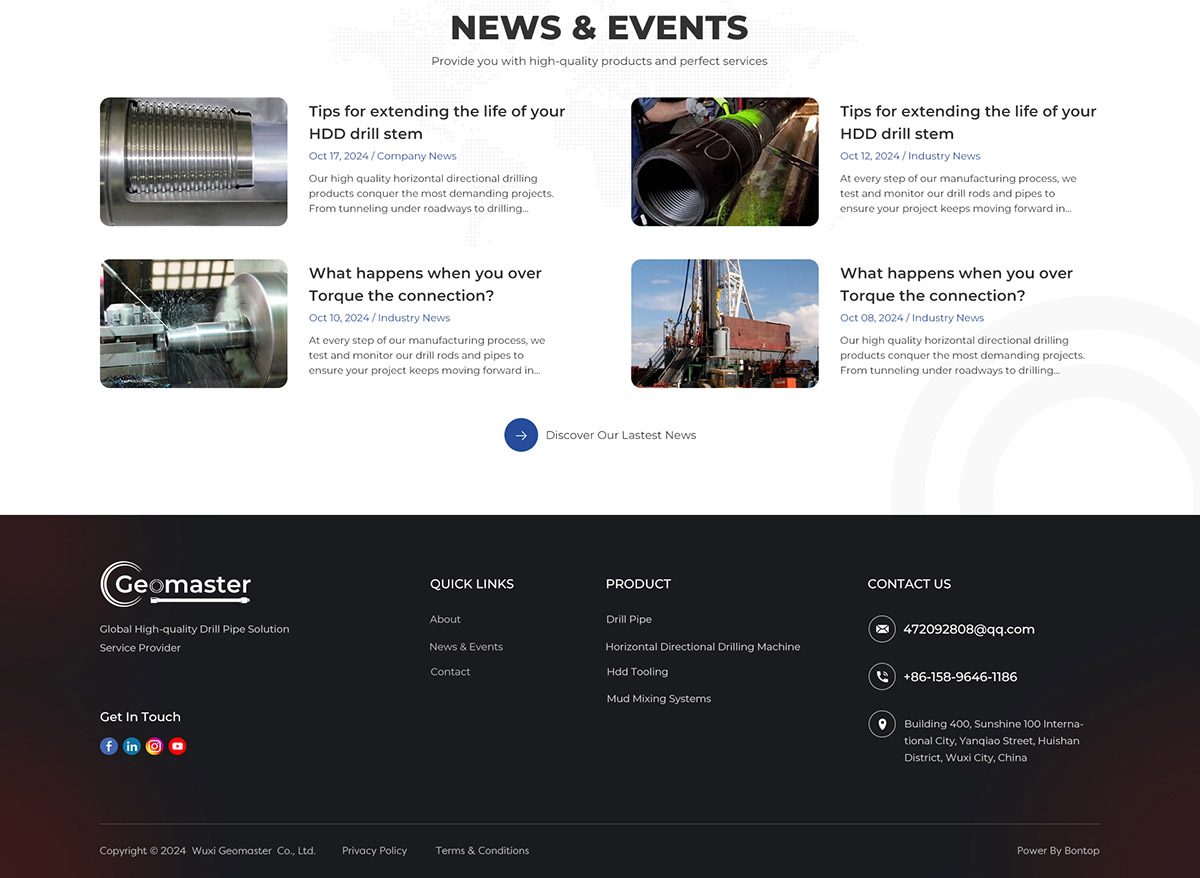Click the location pin icon

[881, 724]
